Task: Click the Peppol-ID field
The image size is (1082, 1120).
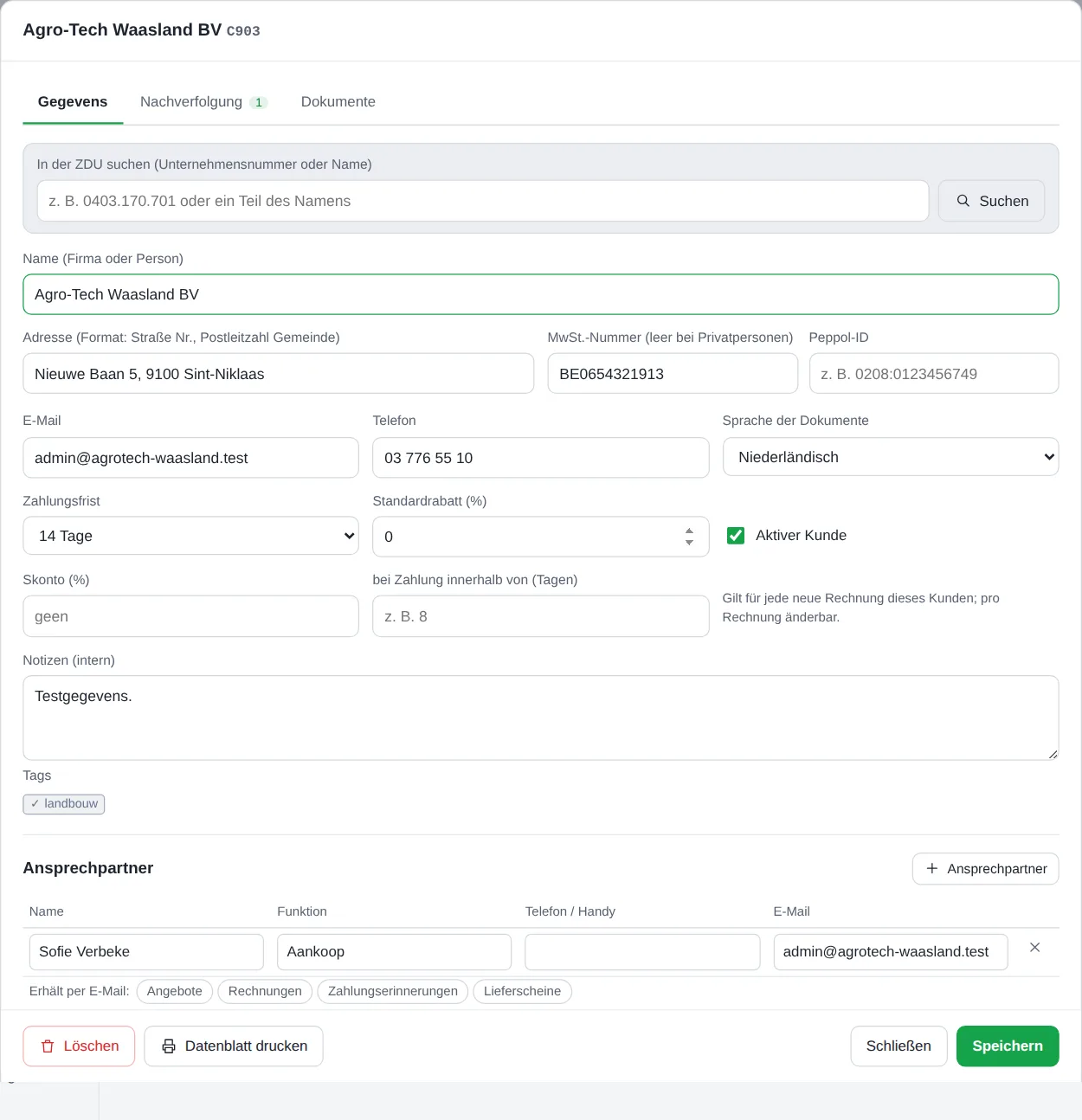Action: click(934, 374)
